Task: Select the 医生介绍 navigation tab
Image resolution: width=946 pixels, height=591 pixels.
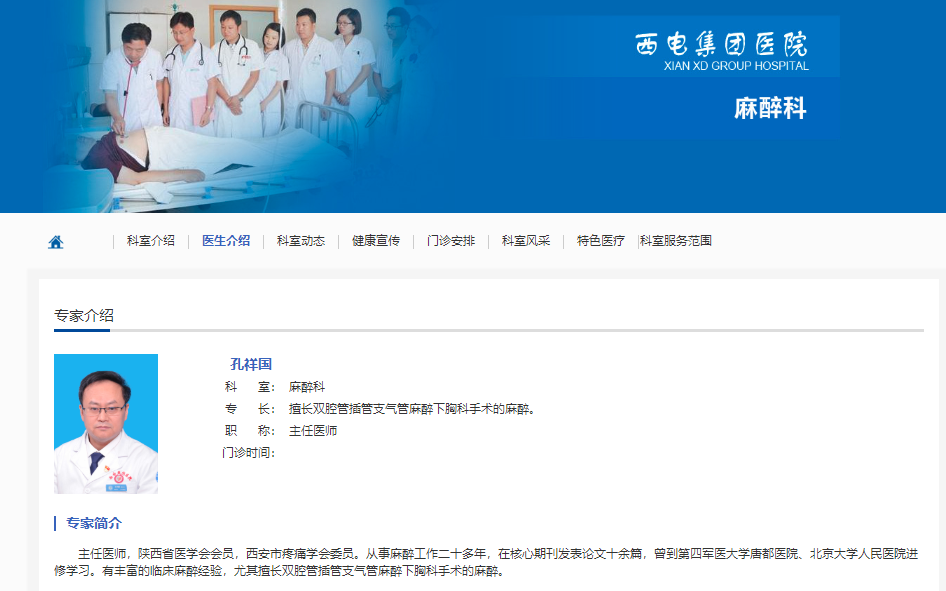Action: click(x=226, y=241)
